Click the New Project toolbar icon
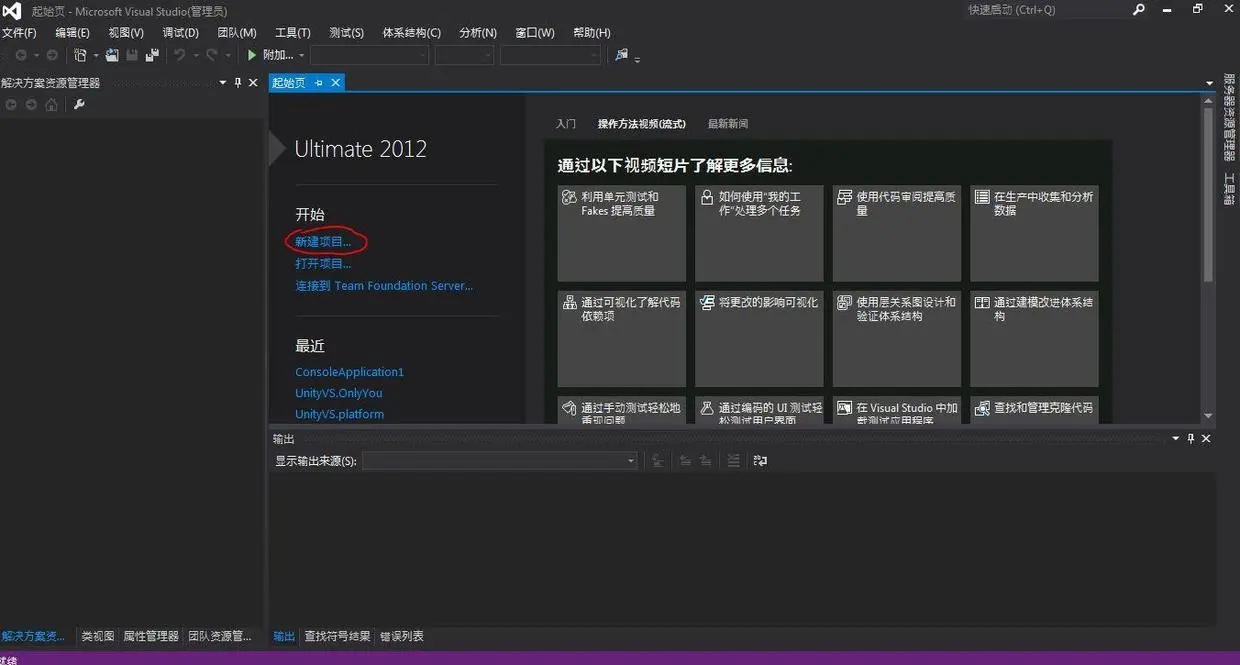This screenshot has width=1240, height=665. pos(80,55)
